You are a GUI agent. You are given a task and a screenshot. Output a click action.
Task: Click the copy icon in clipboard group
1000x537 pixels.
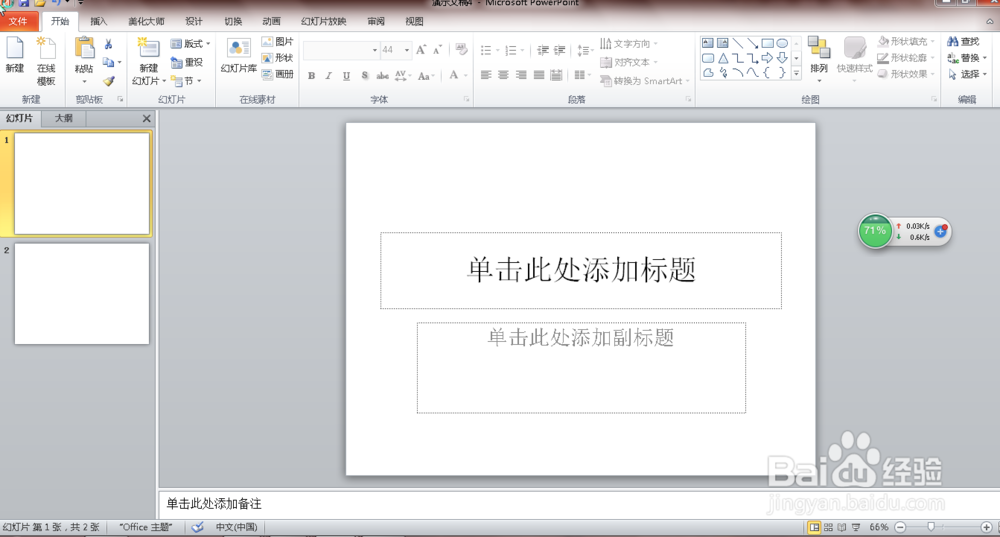coord(108,62)
